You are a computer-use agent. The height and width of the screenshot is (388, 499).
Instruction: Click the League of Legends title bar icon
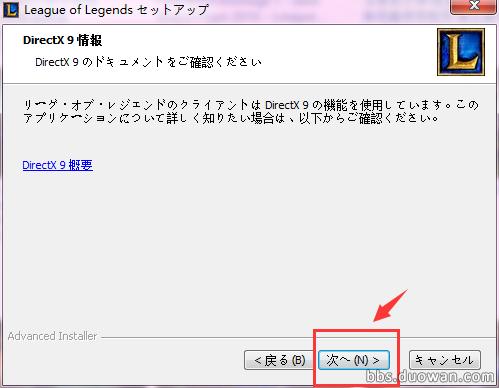coord(11,10)
